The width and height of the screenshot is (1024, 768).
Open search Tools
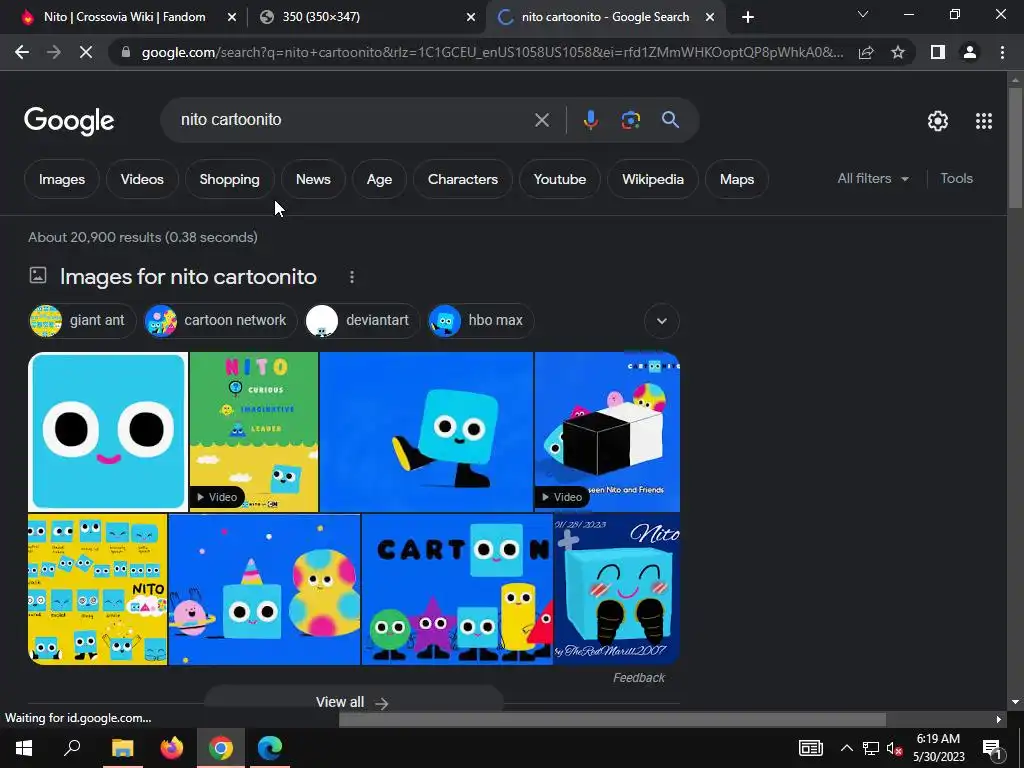coord(956,178)
